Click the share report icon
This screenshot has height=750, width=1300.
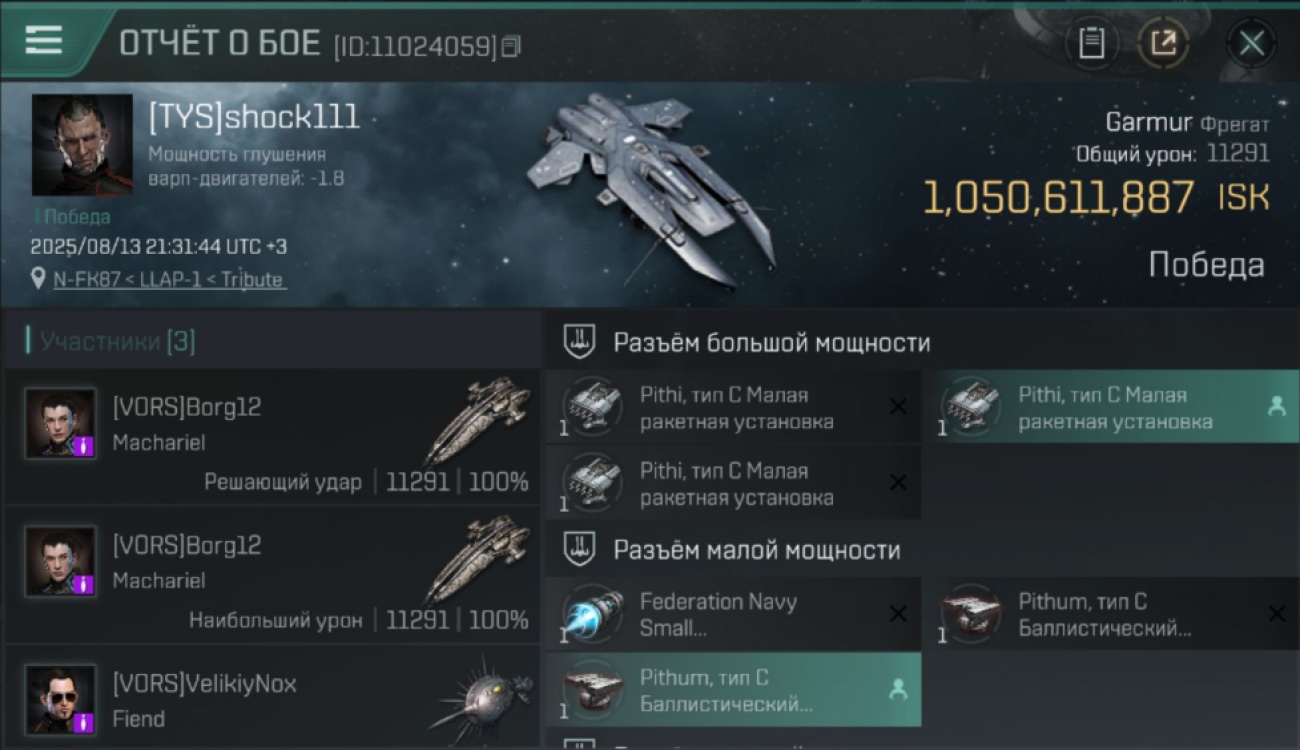click(x=1163, y=43)
